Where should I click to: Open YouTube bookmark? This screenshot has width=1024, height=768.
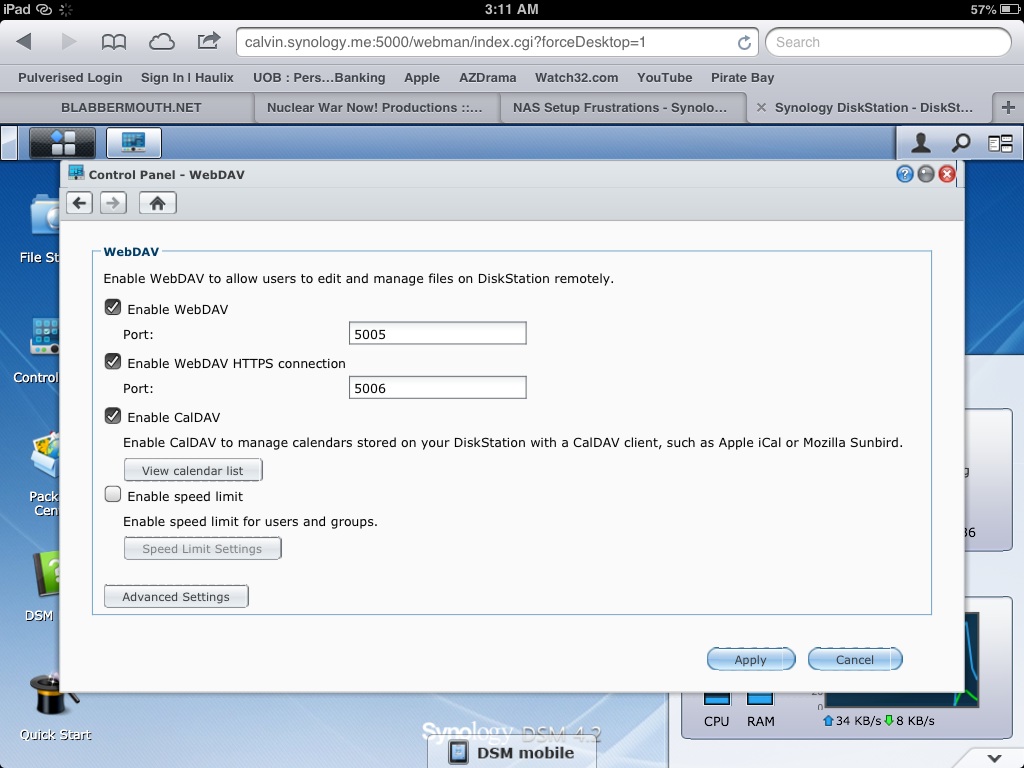click(664, 78)
